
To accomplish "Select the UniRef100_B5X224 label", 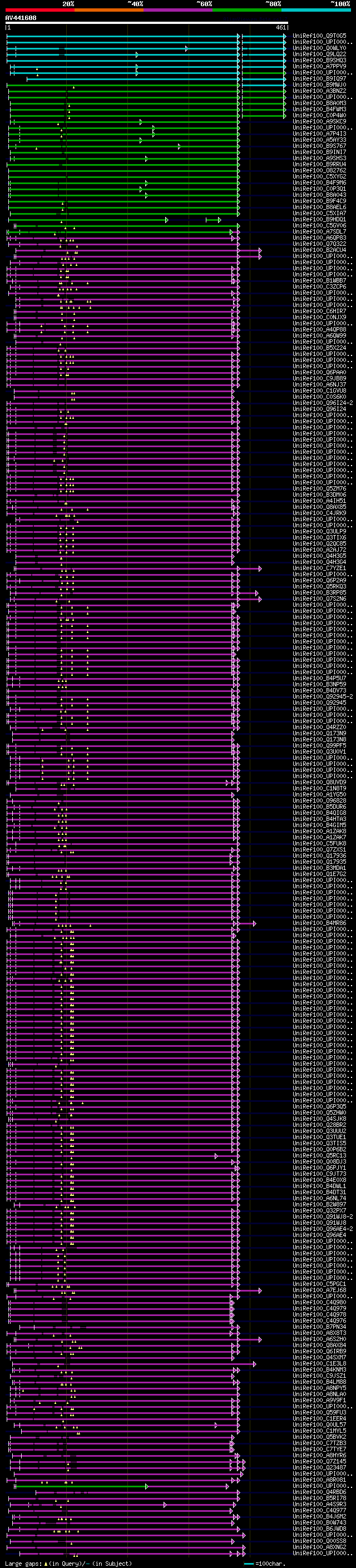I will pos(319,348).
